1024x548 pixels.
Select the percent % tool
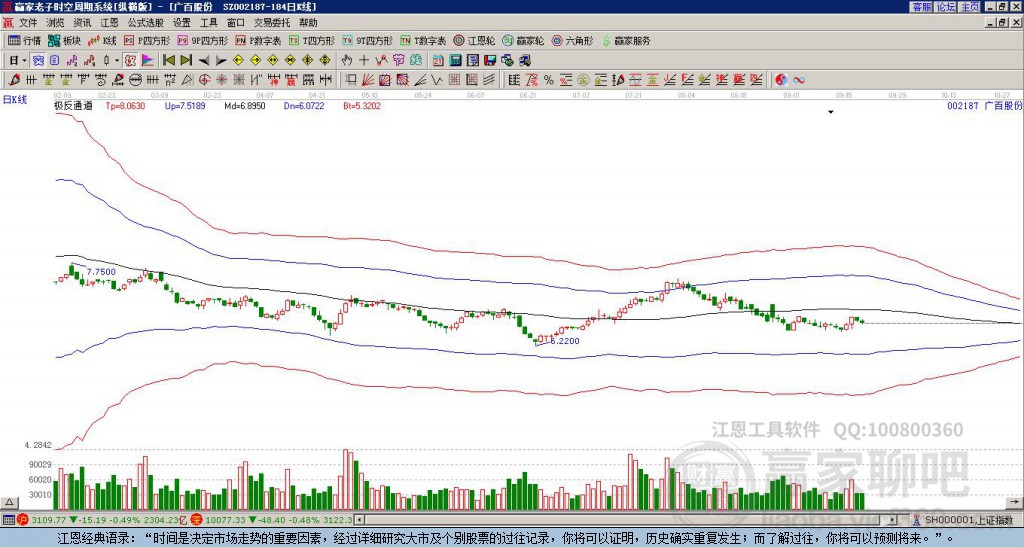(549, 80)
